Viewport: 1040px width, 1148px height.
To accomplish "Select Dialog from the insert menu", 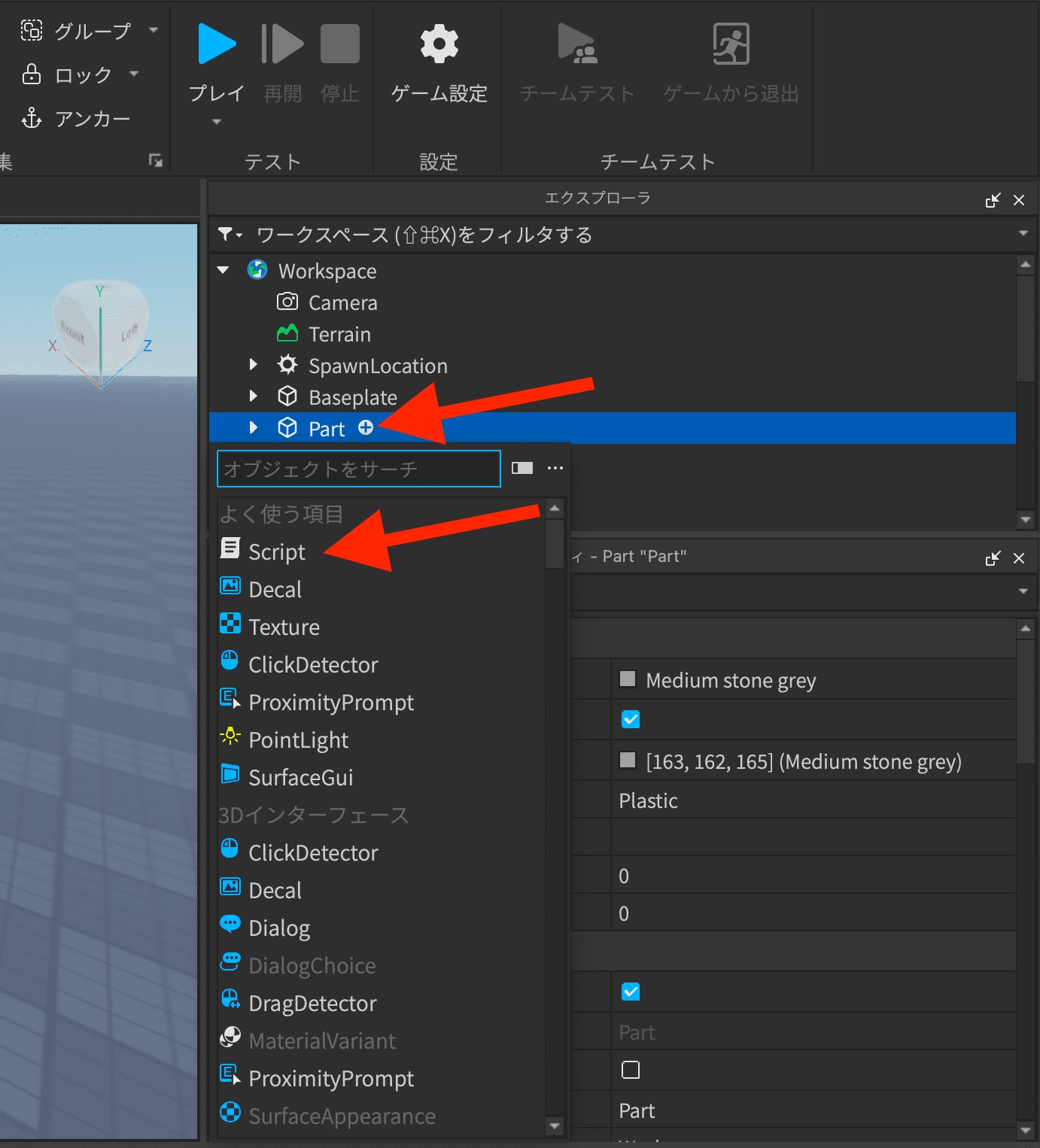I will click(278, 928).
